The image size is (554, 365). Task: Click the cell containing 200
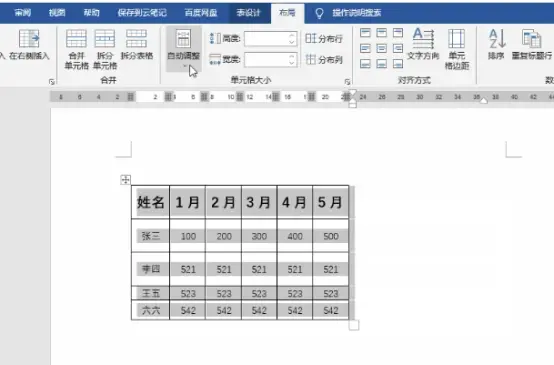click(223, 236)
